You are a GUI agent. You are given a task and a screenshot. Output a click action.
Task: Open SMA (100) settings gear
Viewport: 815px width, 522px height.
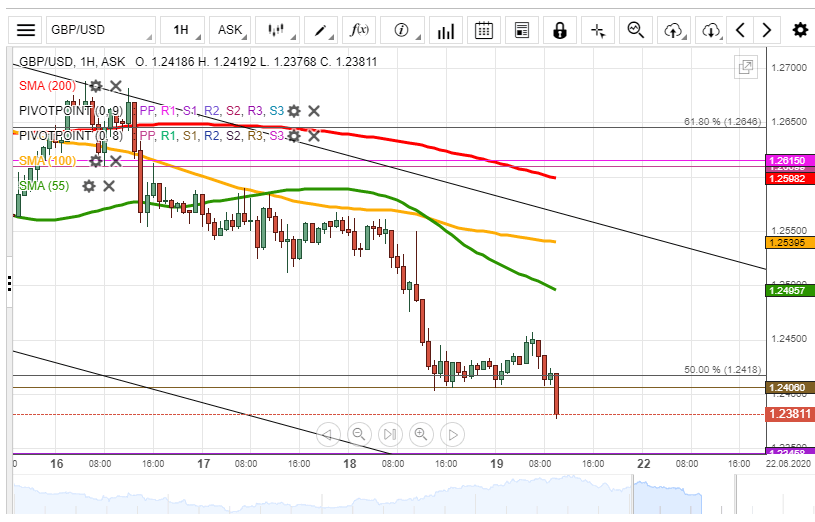click(x=96, y=161)
